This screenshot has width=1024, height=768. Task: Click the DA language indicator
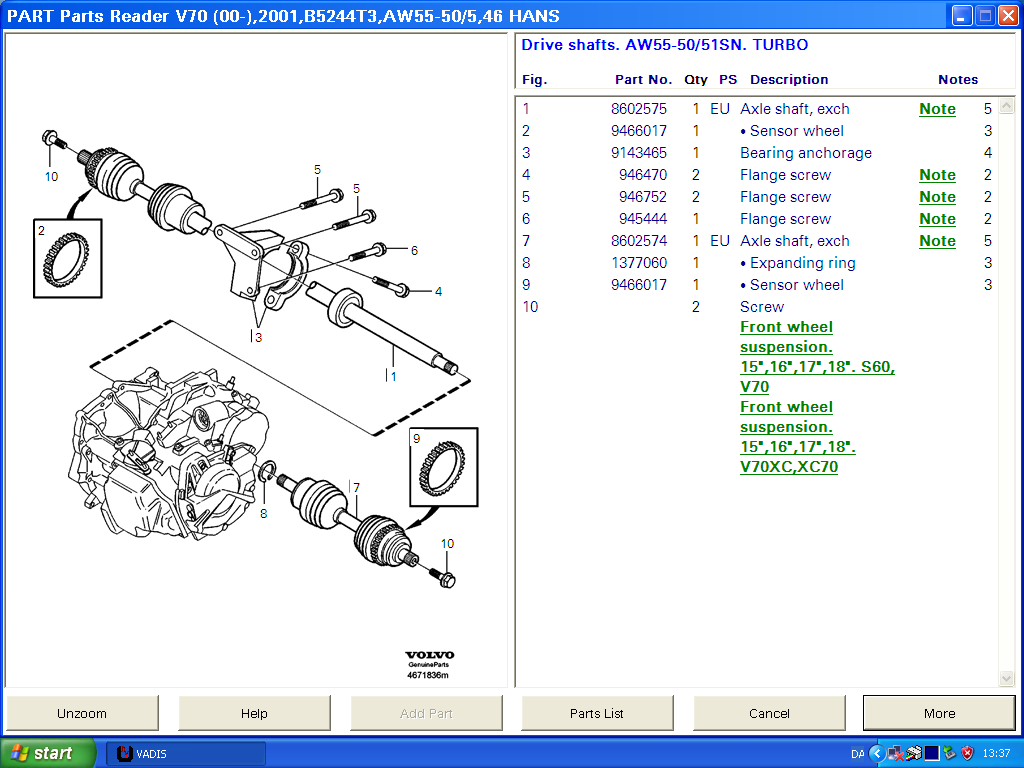coord(857,754)
